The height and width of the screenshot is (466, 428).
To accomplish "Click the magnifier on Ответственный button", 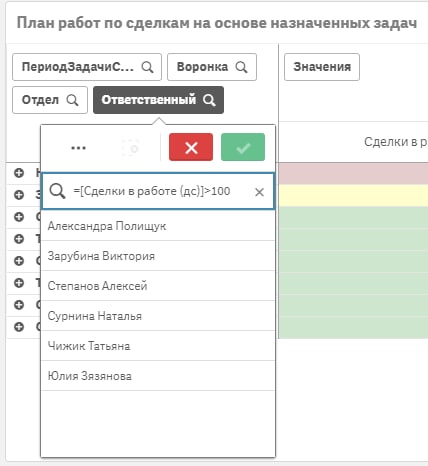I will 210,100.
